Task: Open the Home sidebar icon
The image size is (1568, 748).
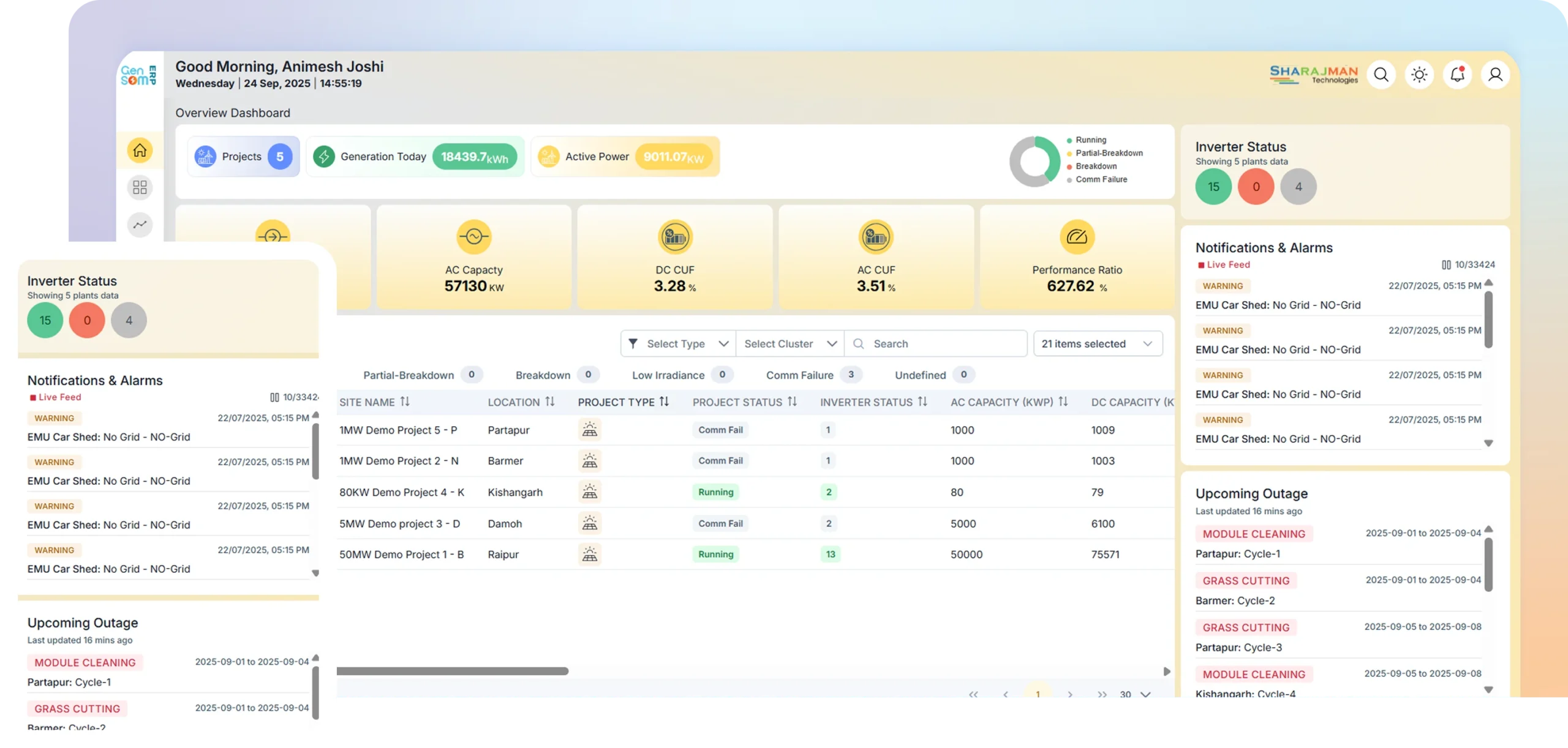Action: click(140, 150)
